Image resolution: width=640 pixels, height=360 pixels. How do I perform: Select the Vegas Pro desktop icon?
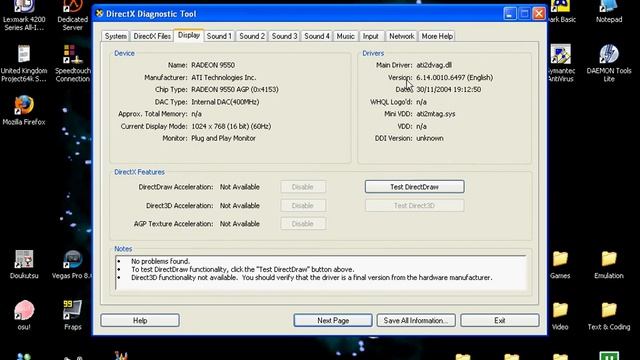72,264
